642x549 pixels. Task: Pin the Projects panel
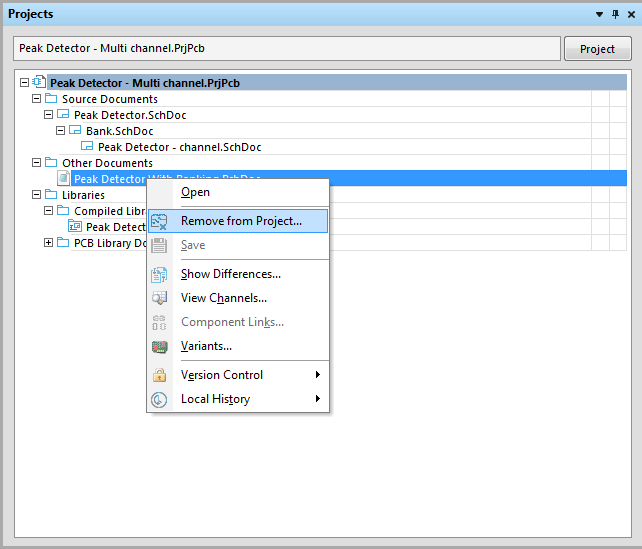(614, 14)
